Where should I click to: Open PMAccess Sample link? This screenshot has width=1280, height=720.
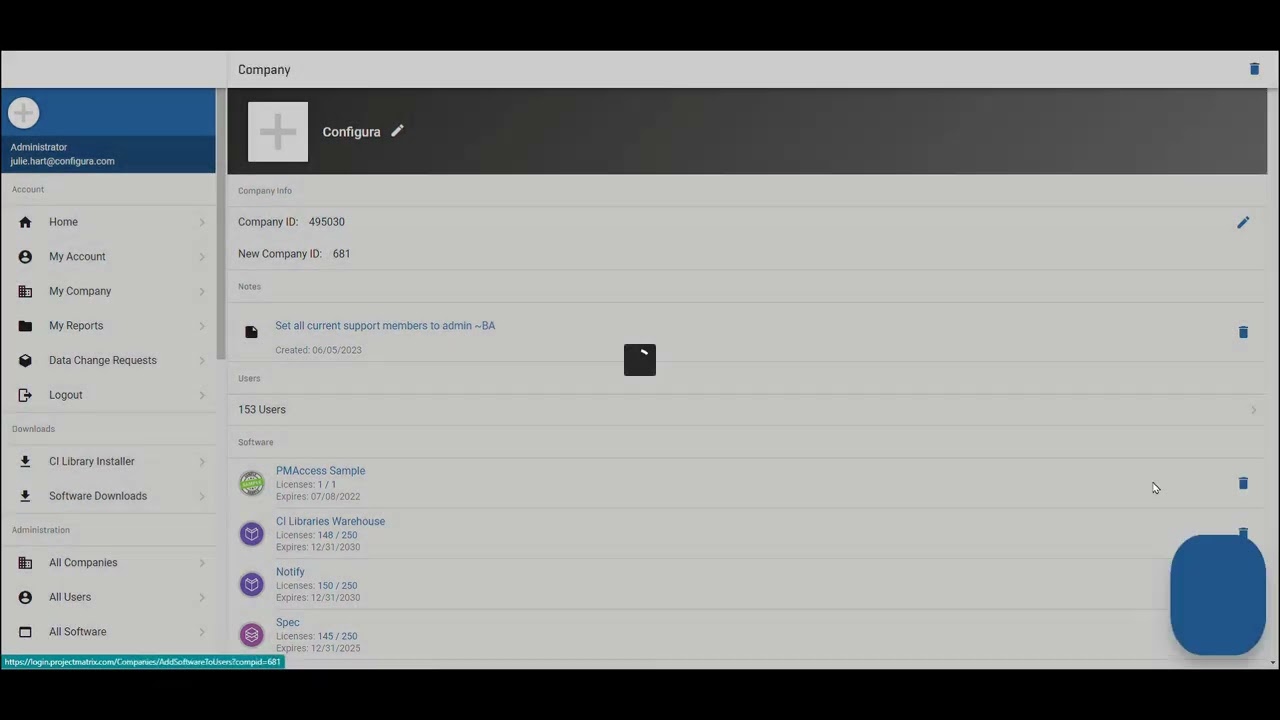(x=320, y=471)
